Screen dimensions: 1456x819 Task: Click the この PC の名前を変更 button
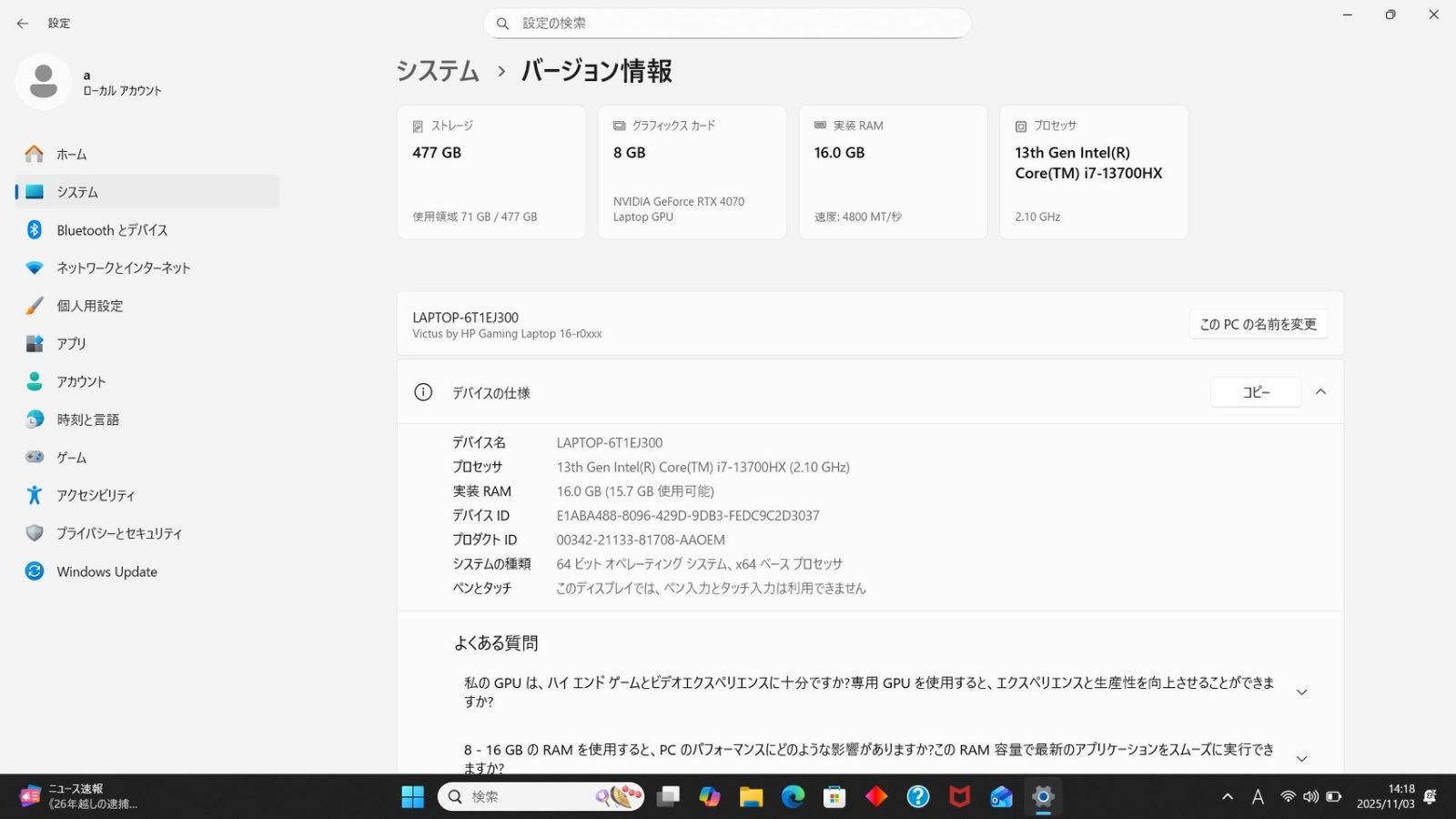1258,325
